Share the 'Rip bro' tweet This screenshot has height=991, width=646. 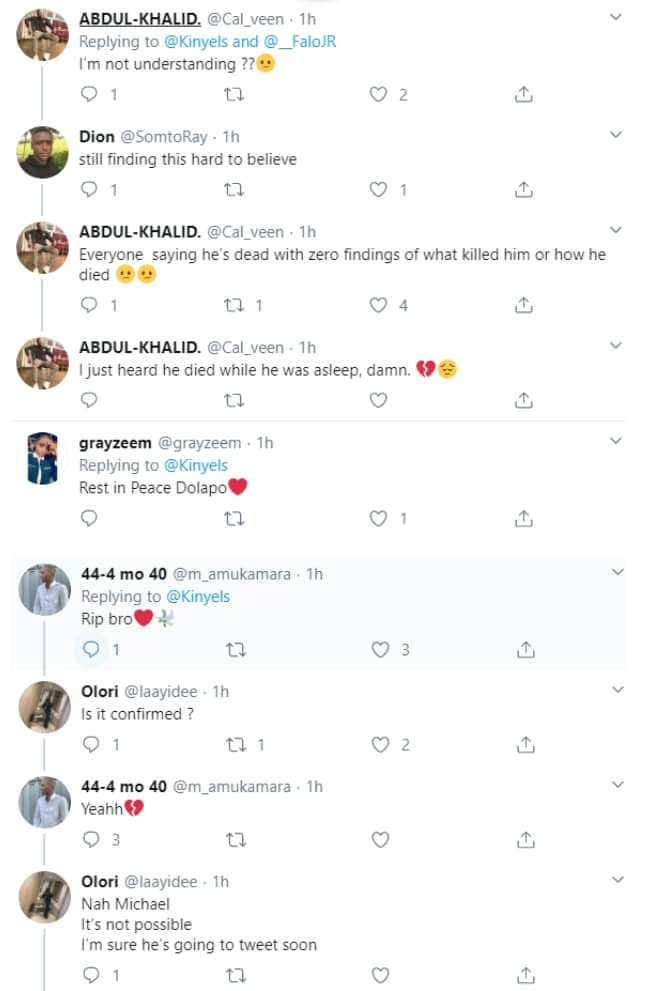523,650
